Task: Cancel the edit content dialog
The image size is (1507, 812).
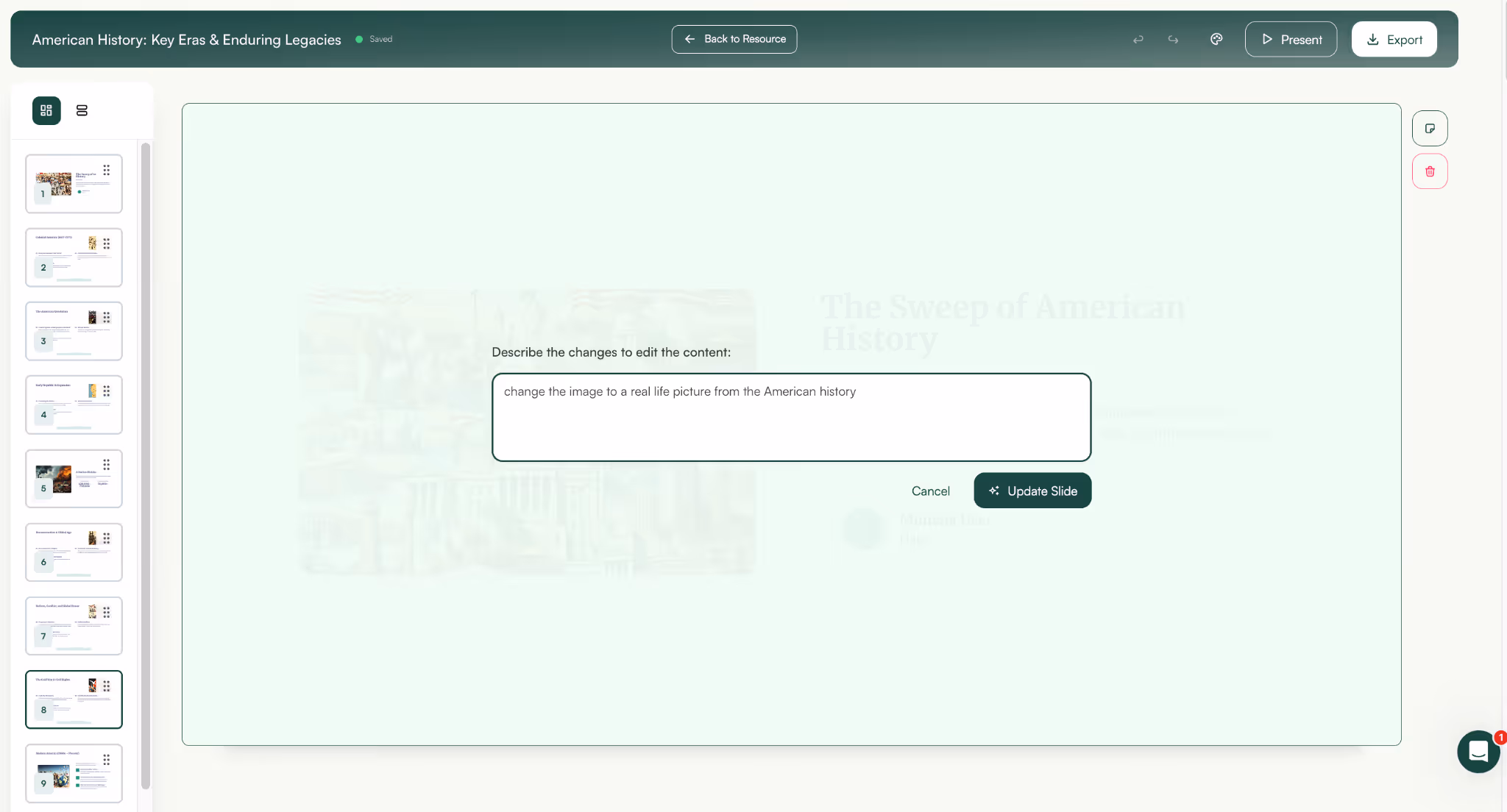Action: 930,491
